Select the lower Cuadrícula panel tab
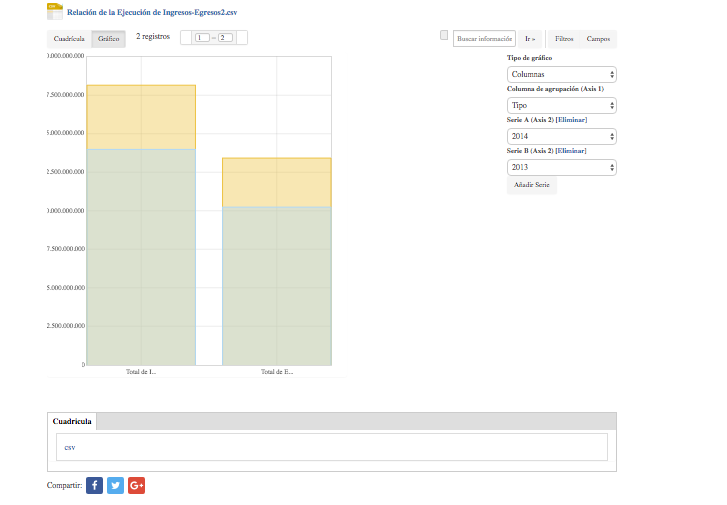The image size is (727, 505). tap(72, 422)
